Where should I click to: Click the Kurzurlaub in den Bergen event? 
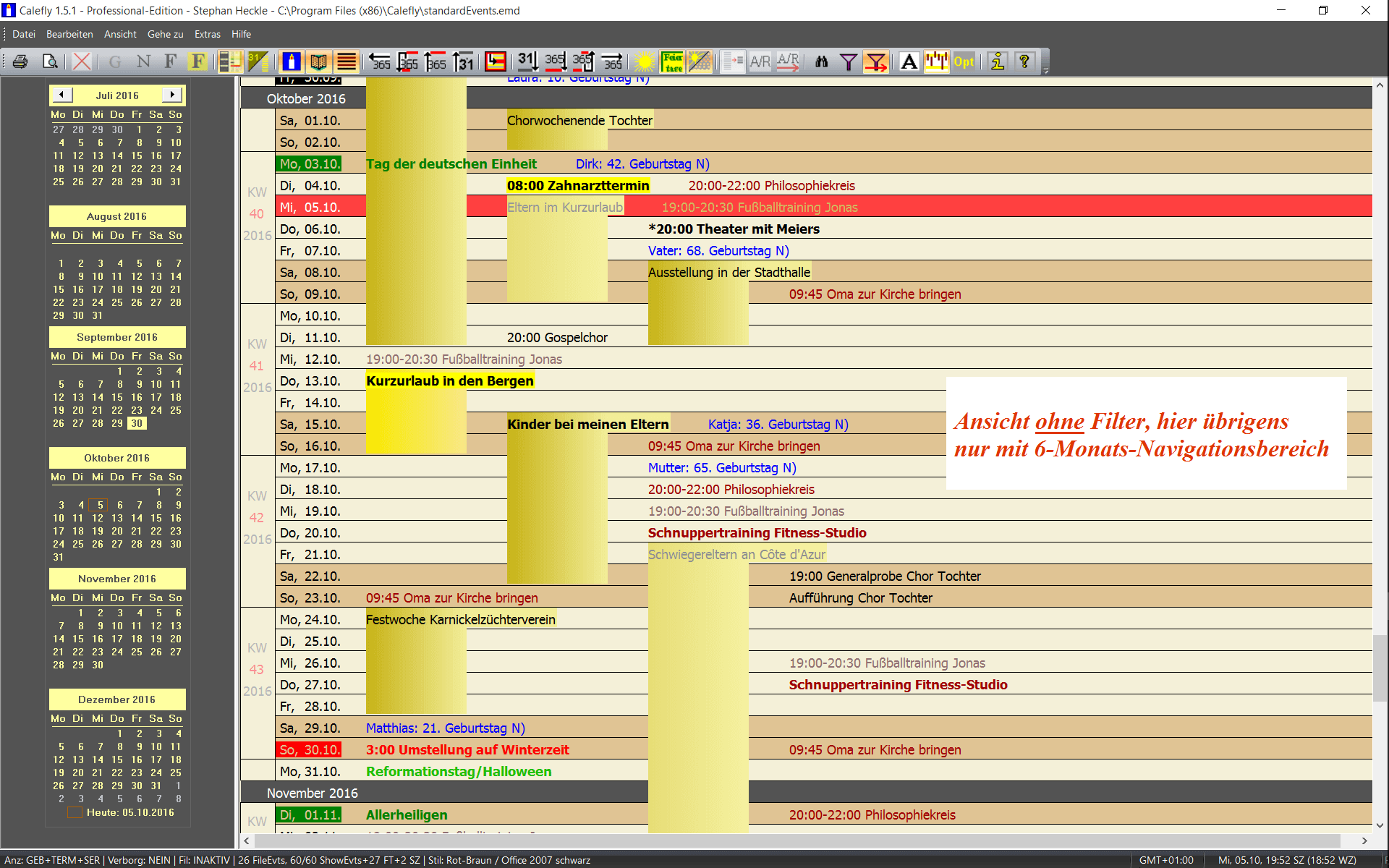pos(450,381)
